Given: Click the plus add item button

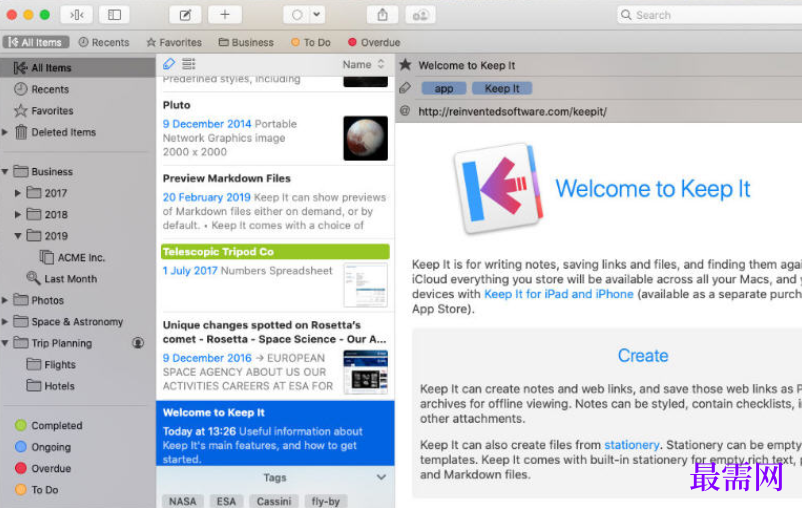Looking at the screenshot, I should [225, 15].
